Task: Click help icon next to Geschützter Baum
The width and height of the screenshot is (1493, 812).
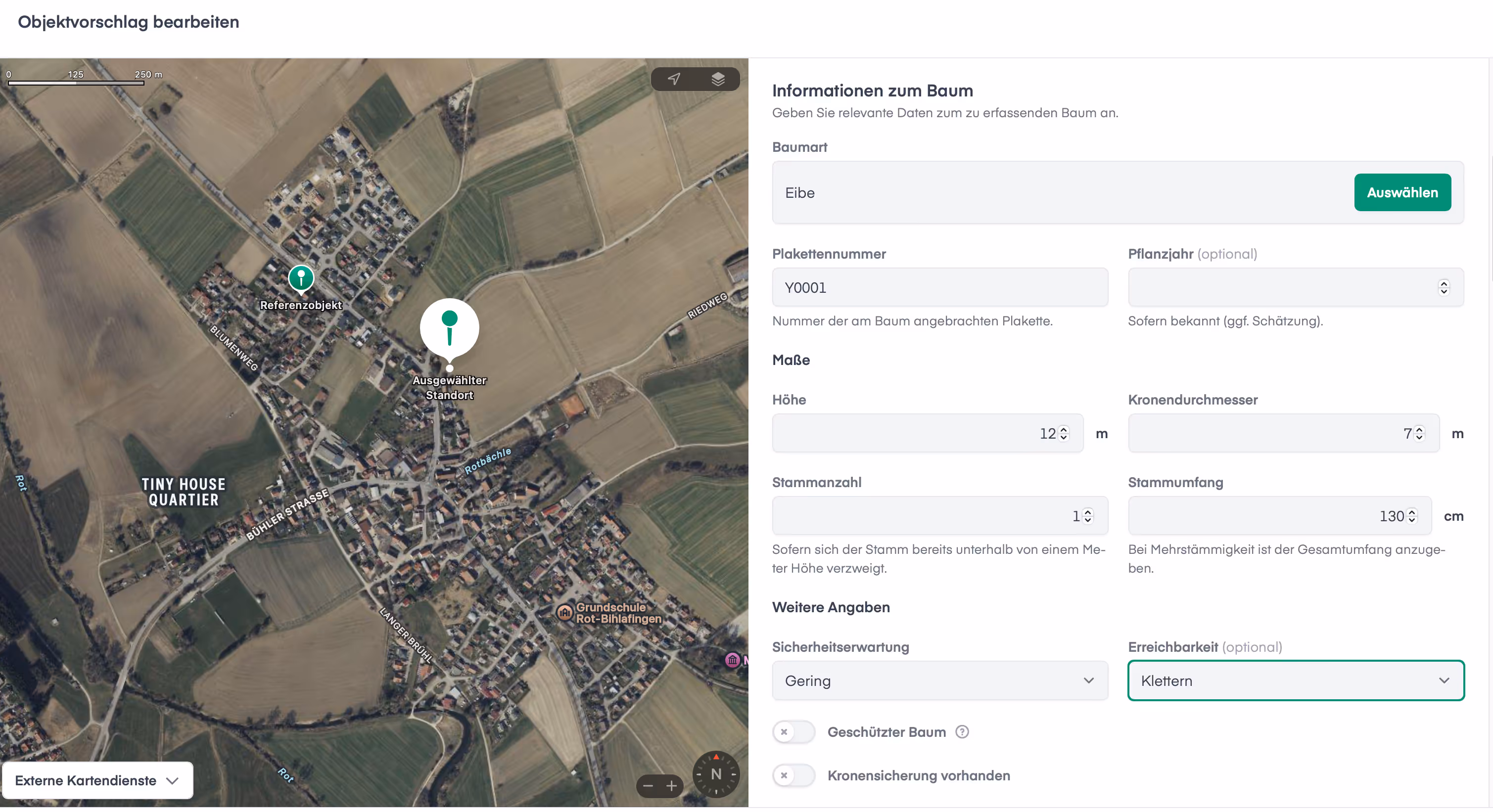Action: coord(962,731)
